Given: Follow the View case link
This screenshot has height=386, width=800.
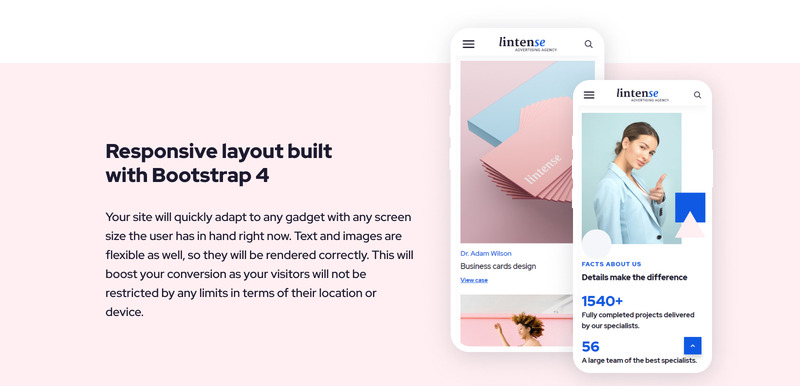Looking at the screenshot, I should pyautogui.click(x=473, y=280).
